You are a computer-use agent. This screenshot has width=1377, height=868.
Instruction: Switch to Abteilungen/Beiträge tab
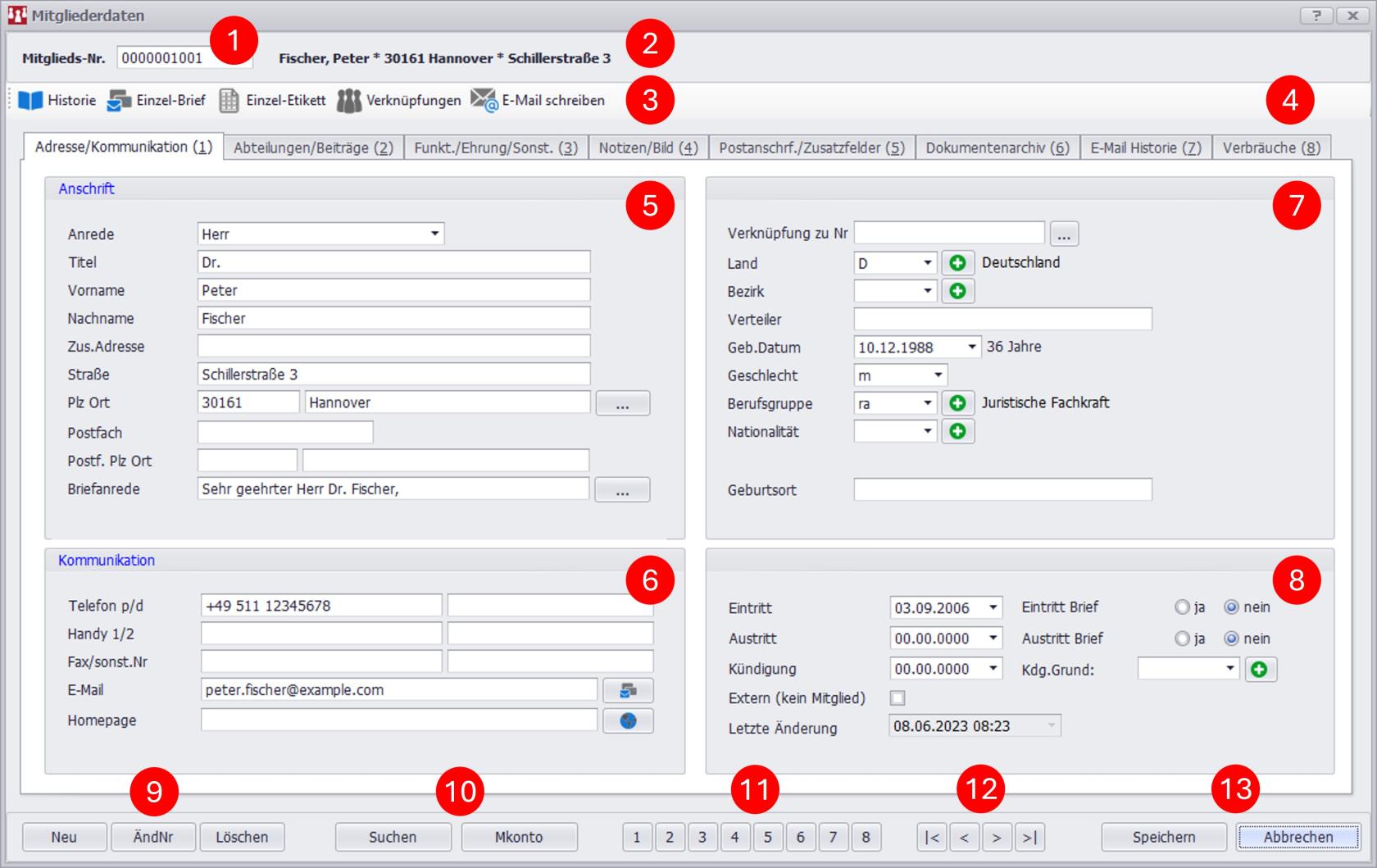313,148
